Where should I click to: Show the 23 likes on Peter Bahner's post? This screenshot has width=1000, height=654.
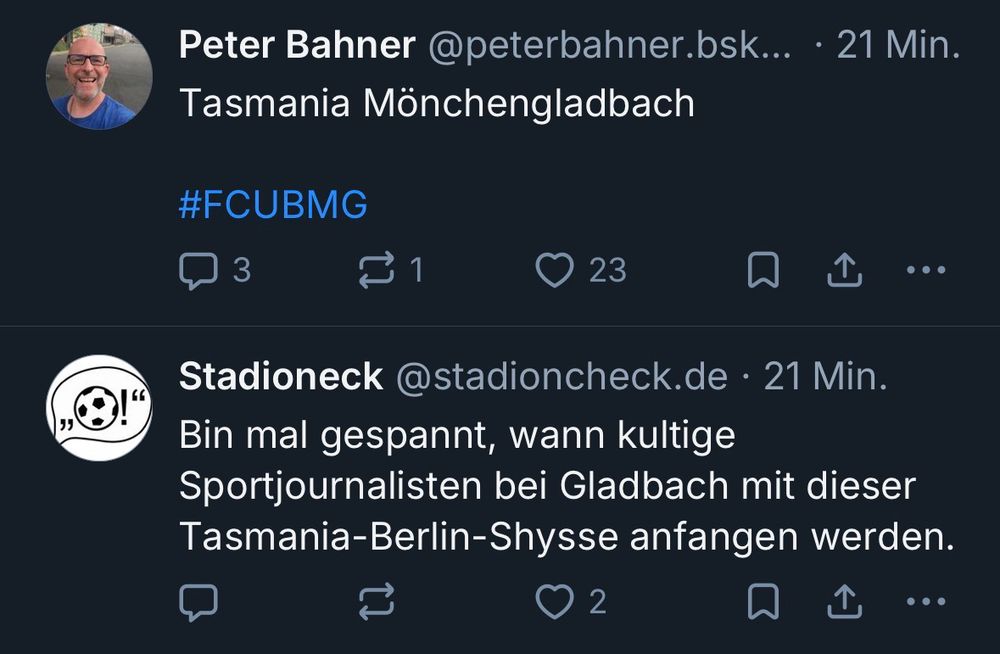(x=585, y=268)
